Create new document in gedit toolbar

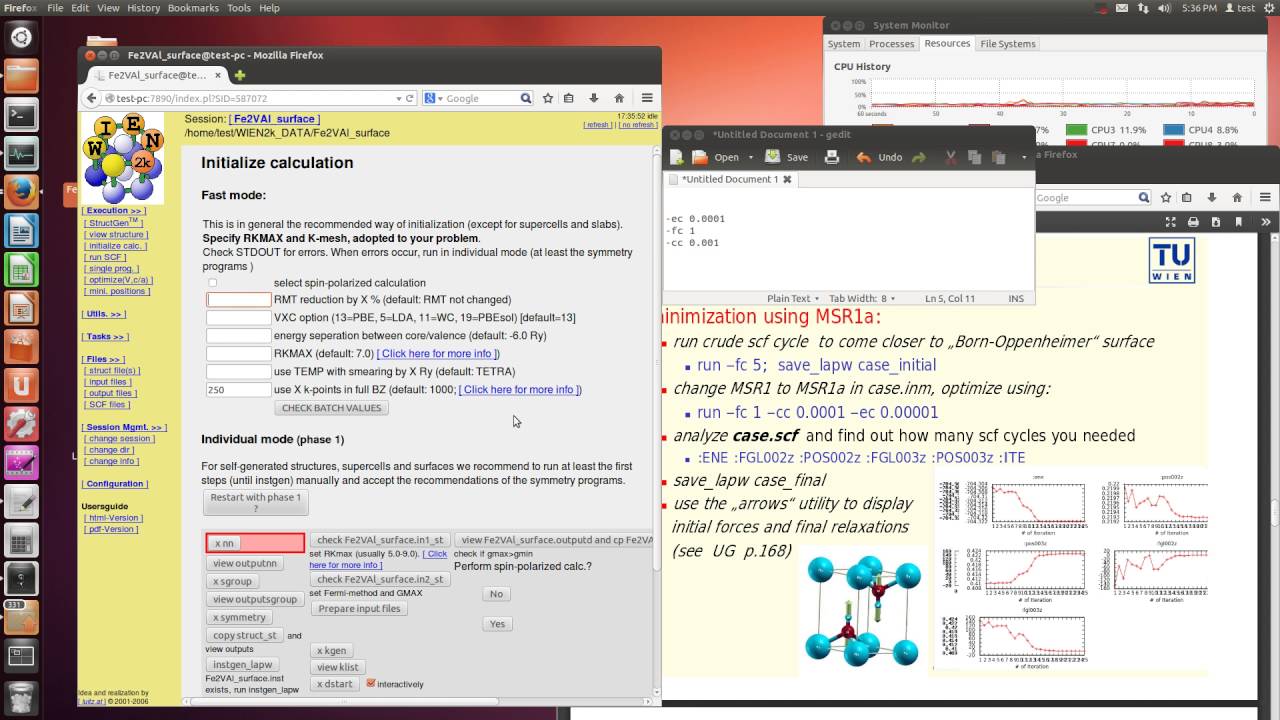coord(677,157)
